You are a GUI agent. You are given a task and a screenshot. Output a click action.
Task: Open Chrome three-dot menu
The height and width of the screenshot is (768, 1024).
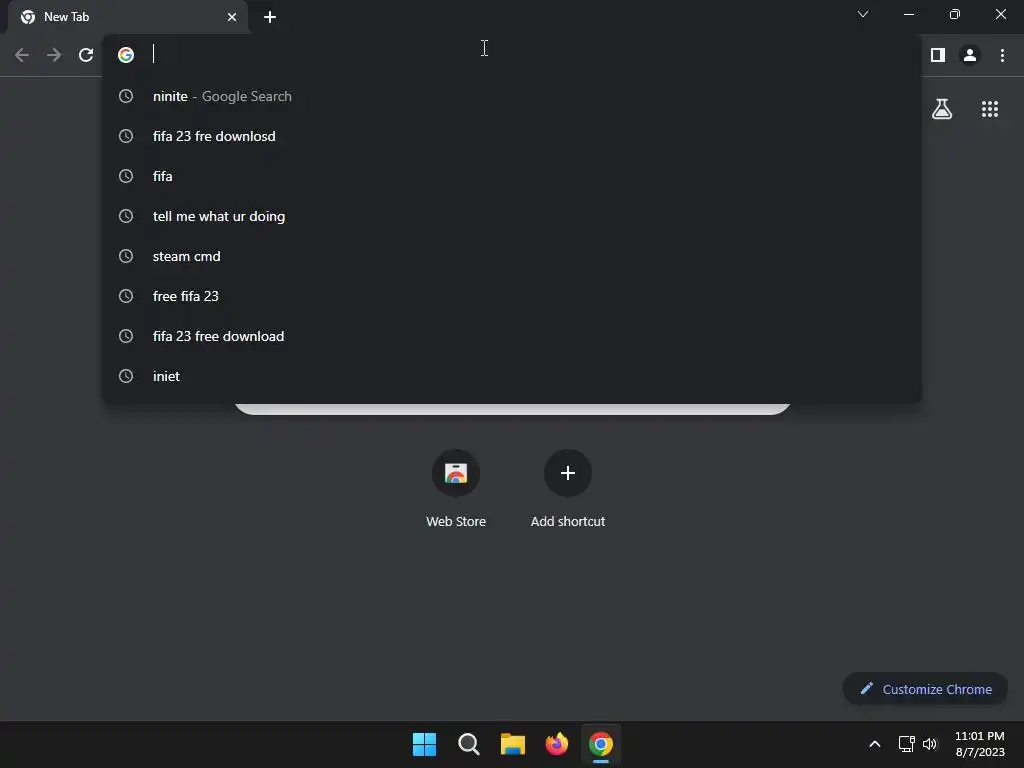tap(1002, 55)
